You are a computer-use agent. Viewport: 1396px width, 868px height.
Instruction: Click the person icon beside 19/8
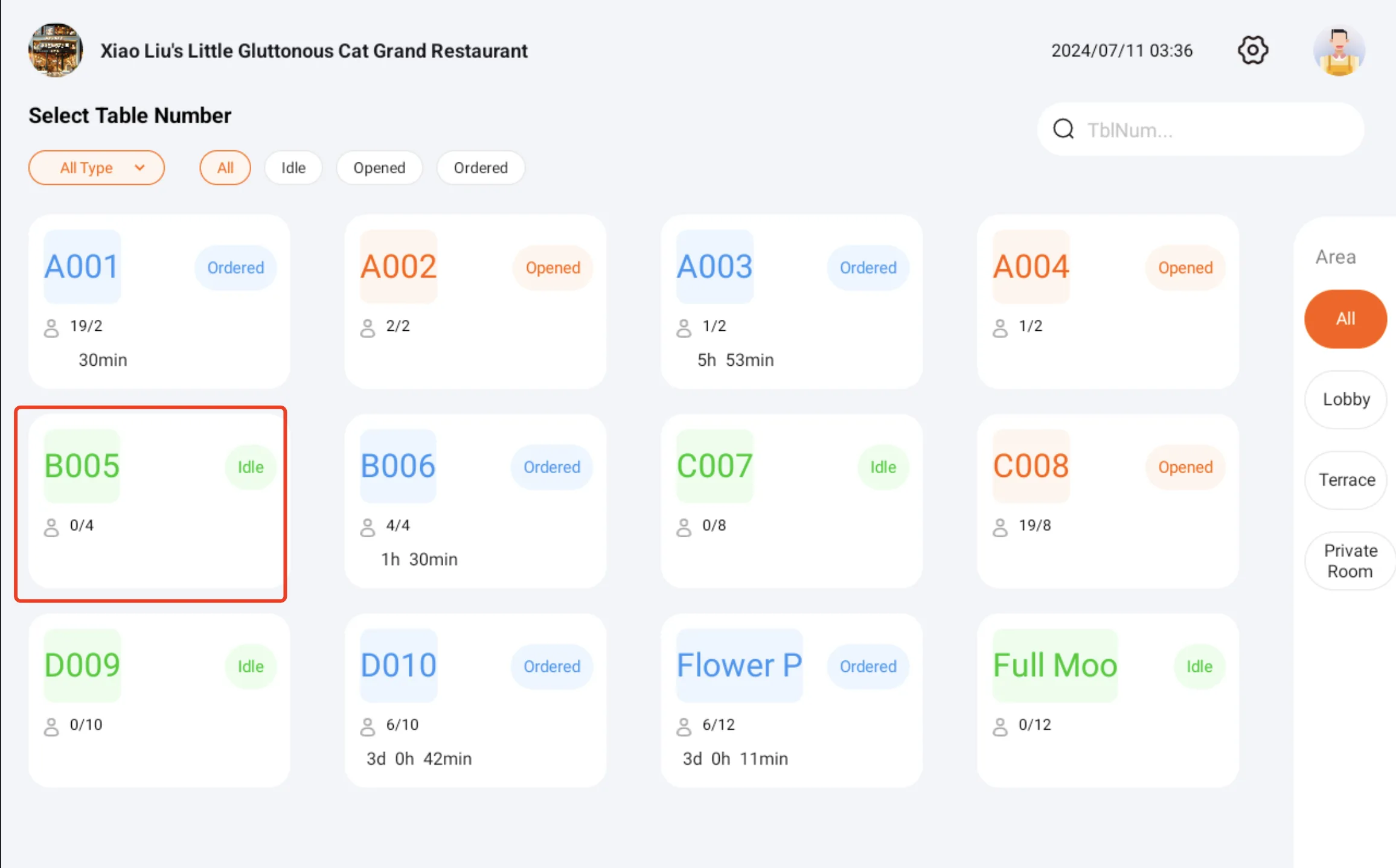[1001, 527]
